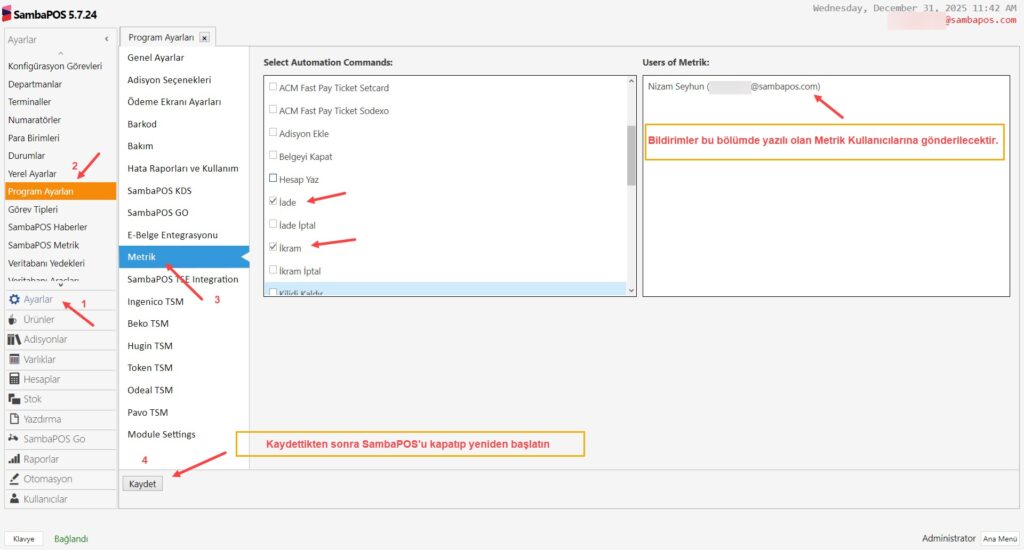Click the Raporlar bar chart icon
The width and height of the screenshot is (1024, 550).
click(x=14, y=459)
